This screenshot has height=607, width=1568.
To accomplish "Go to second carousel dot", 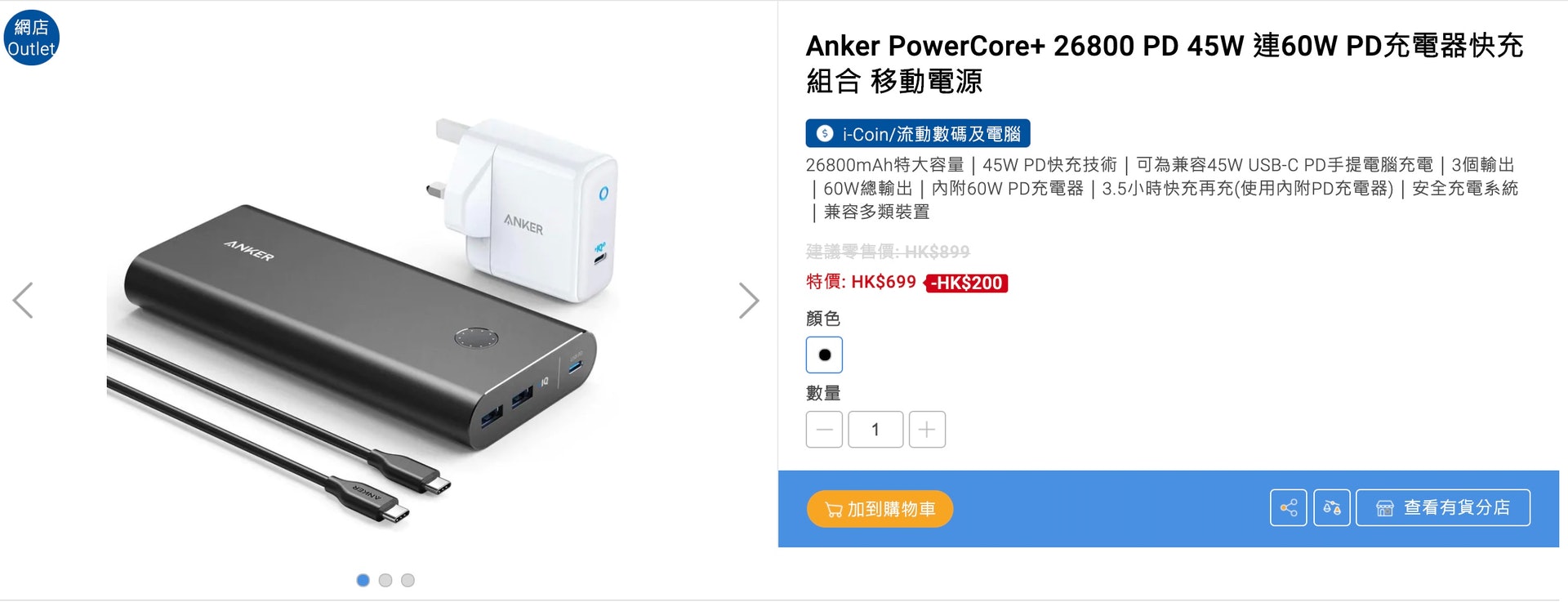I will coord(385,580).
